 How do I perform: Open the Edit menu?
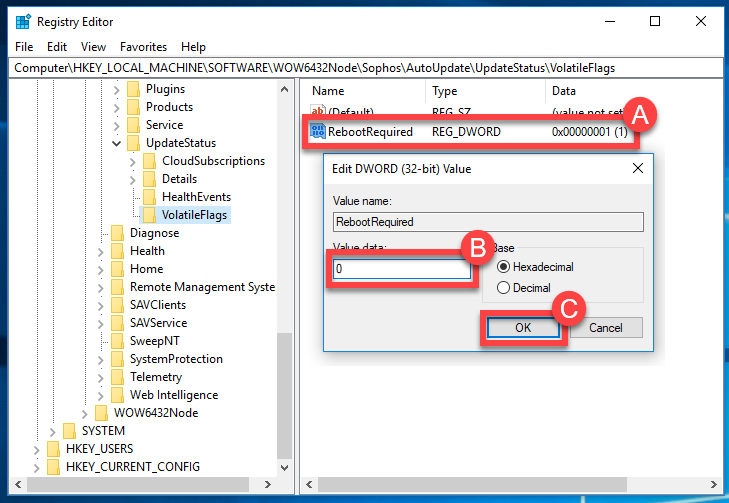tap(57, 47)
